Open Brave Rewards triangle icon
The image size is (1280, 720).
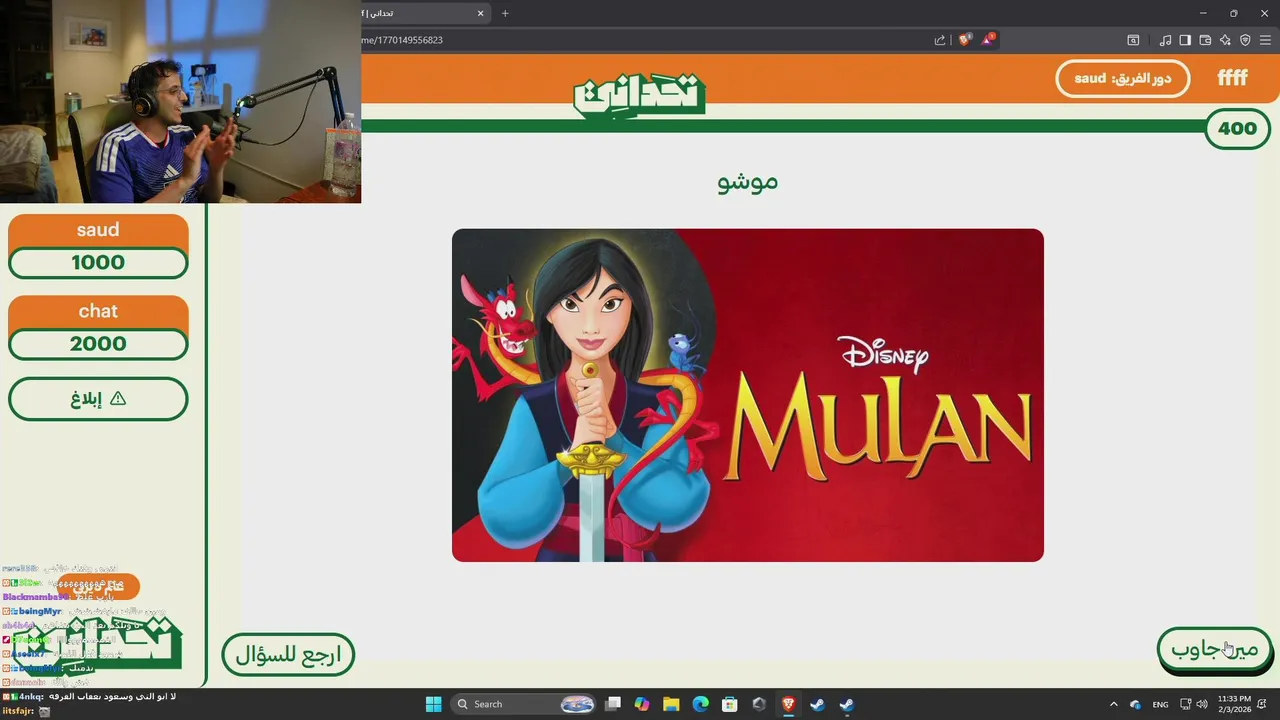988,40
